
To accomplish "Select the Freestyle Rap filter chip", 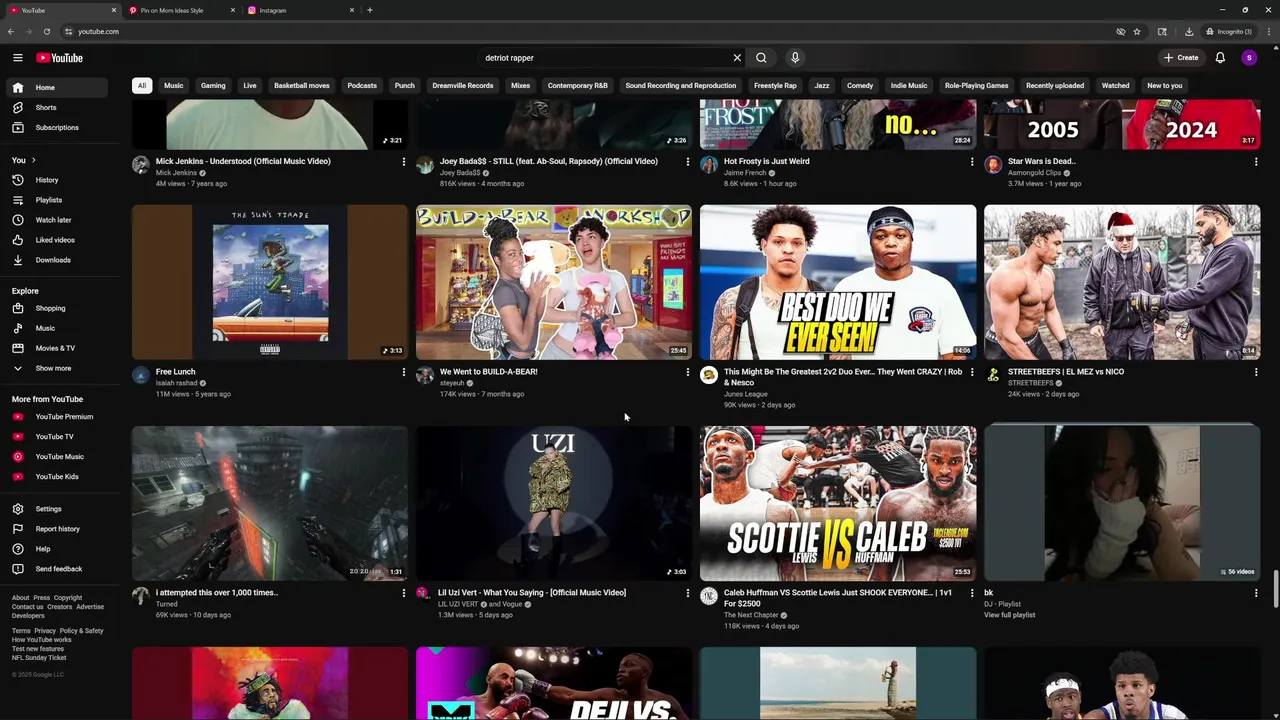I will (775, 86).
